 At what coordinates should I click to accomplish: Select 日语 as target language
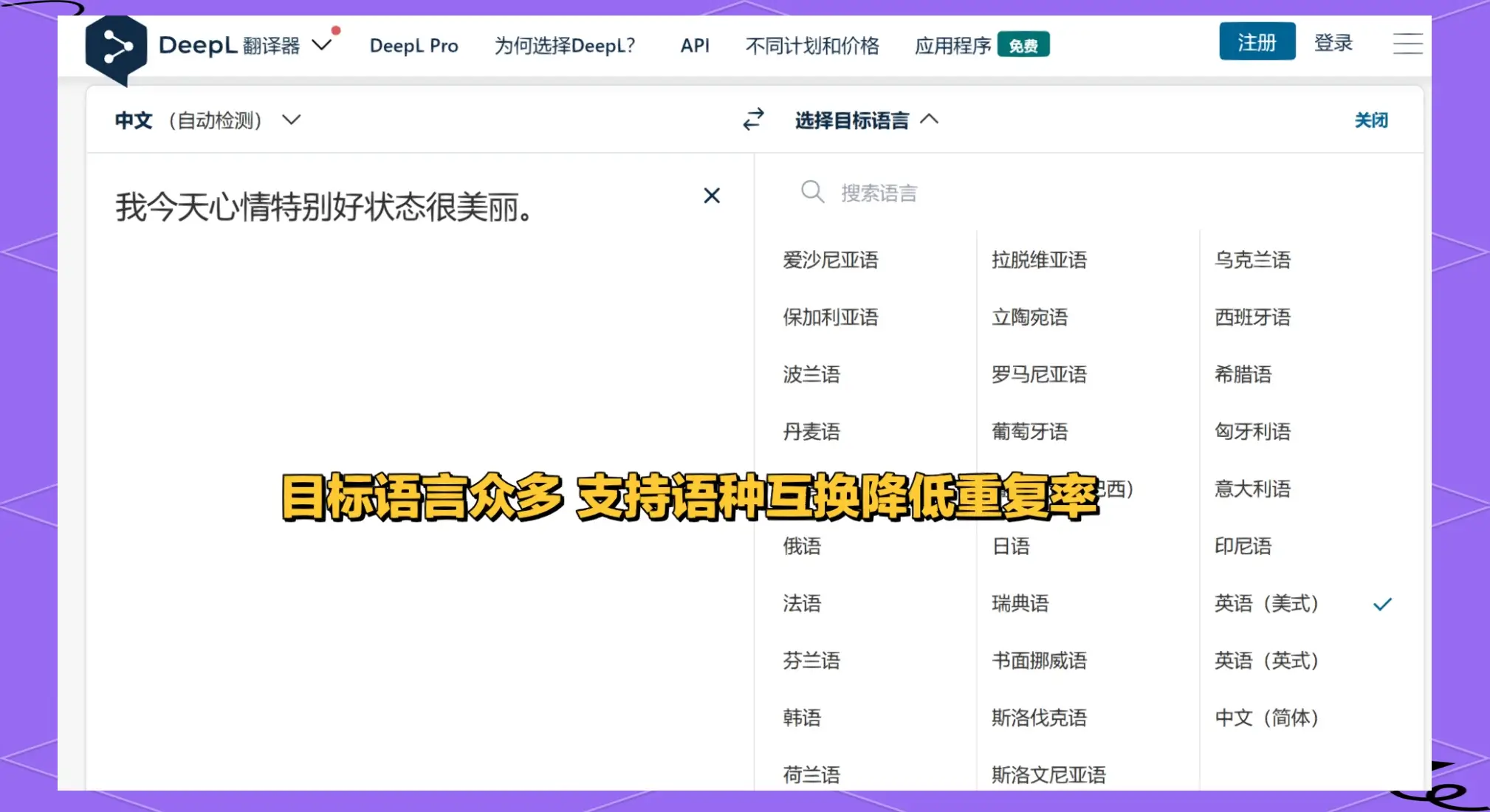pos(1011,546)
